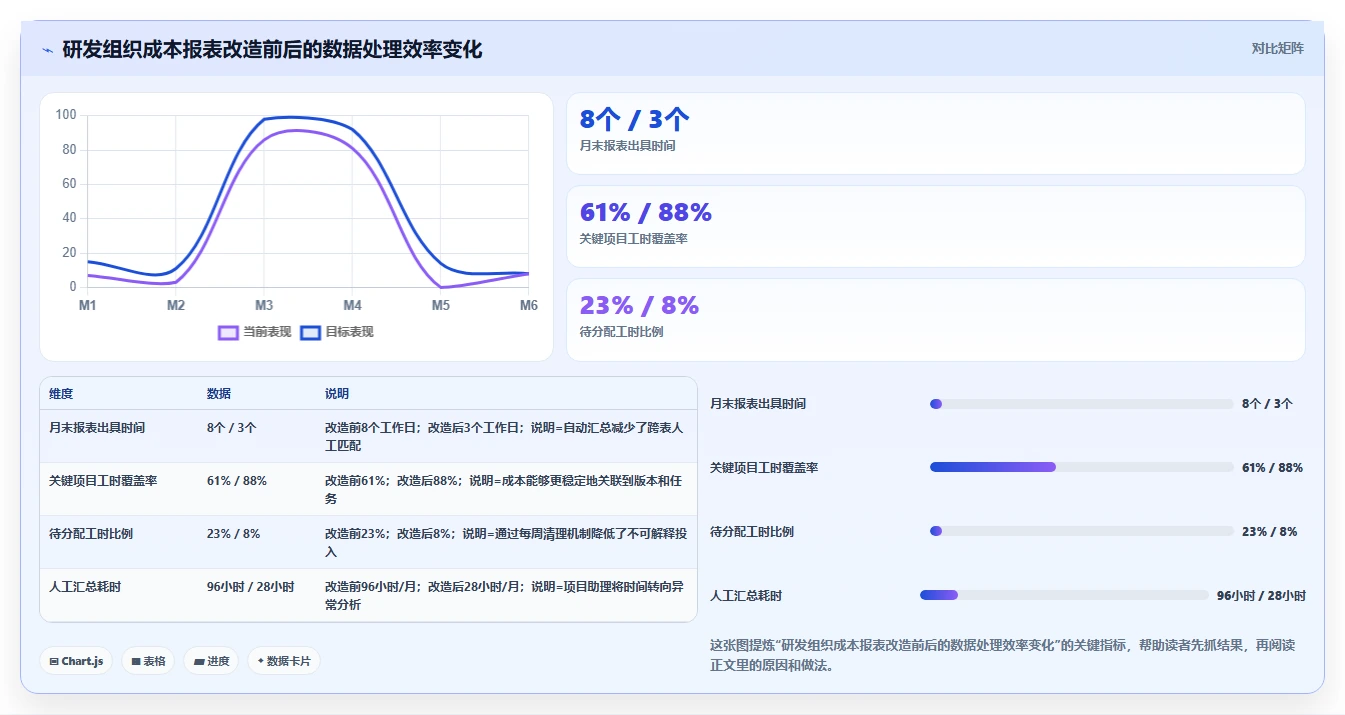Screen dimensions: 1345x715
Task: Click the 说明 column header
Action: (x=337, y=394)
